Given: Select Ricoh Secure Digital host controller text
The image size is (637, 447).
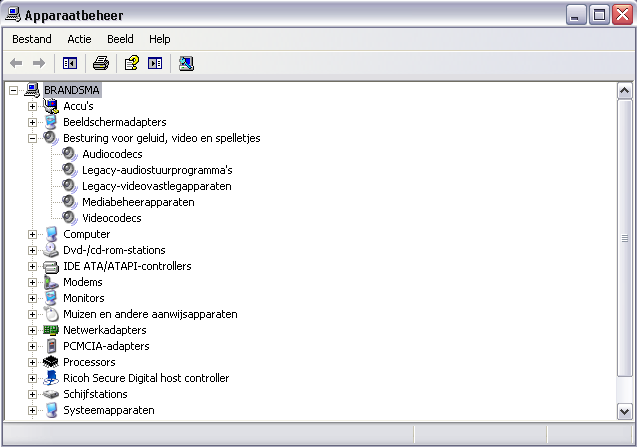Looking at the screenshot, I should (146, 378).
